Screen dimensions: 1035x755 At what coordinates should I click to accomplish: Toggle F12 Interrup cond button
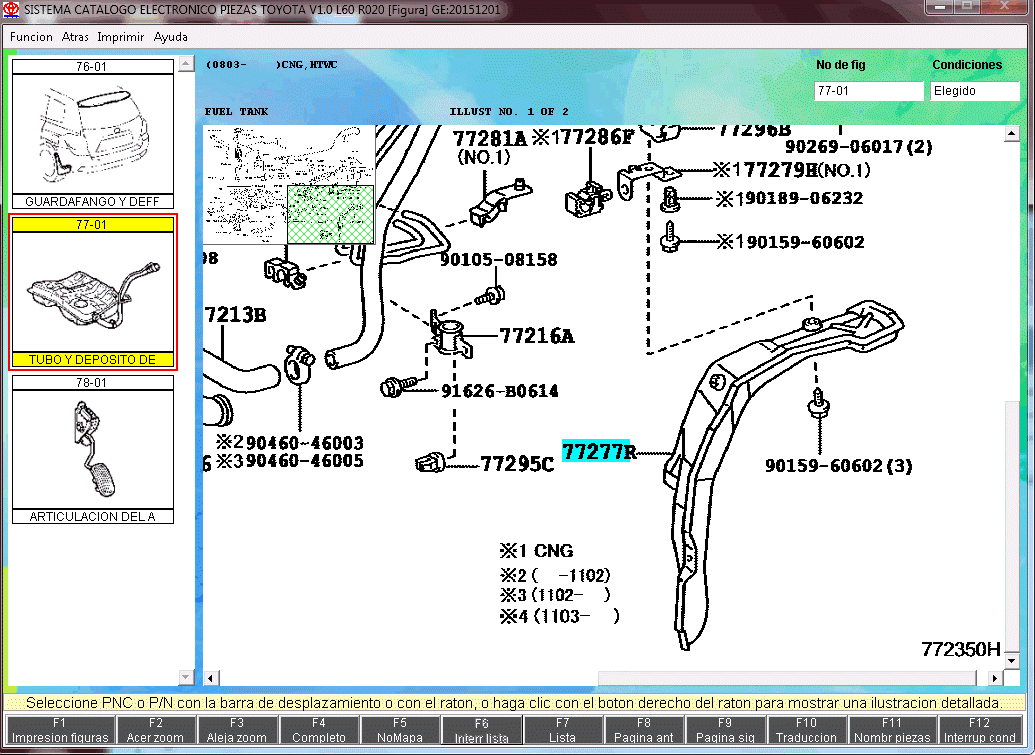[980, 731]
